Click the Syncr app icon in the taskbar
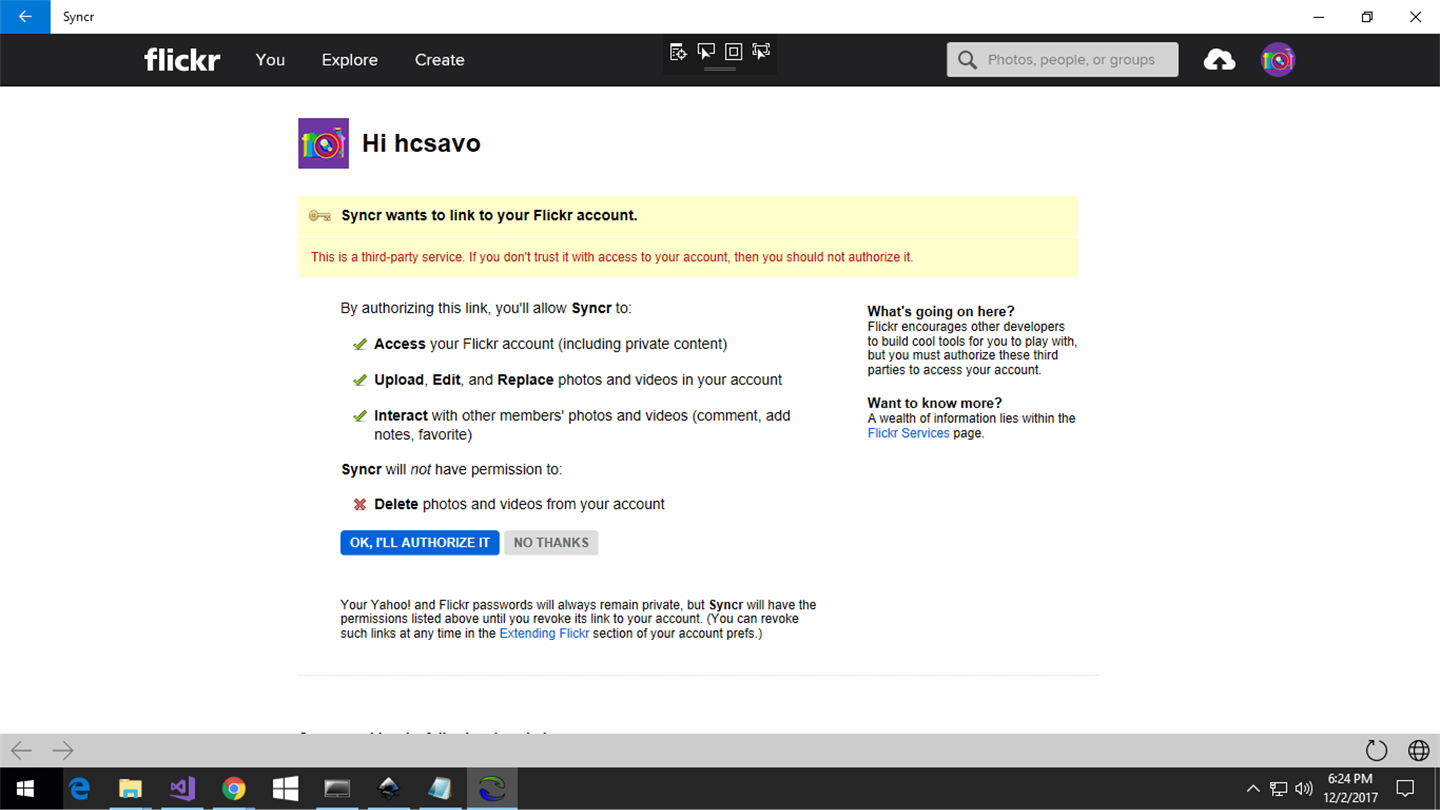 pos(492,789)
